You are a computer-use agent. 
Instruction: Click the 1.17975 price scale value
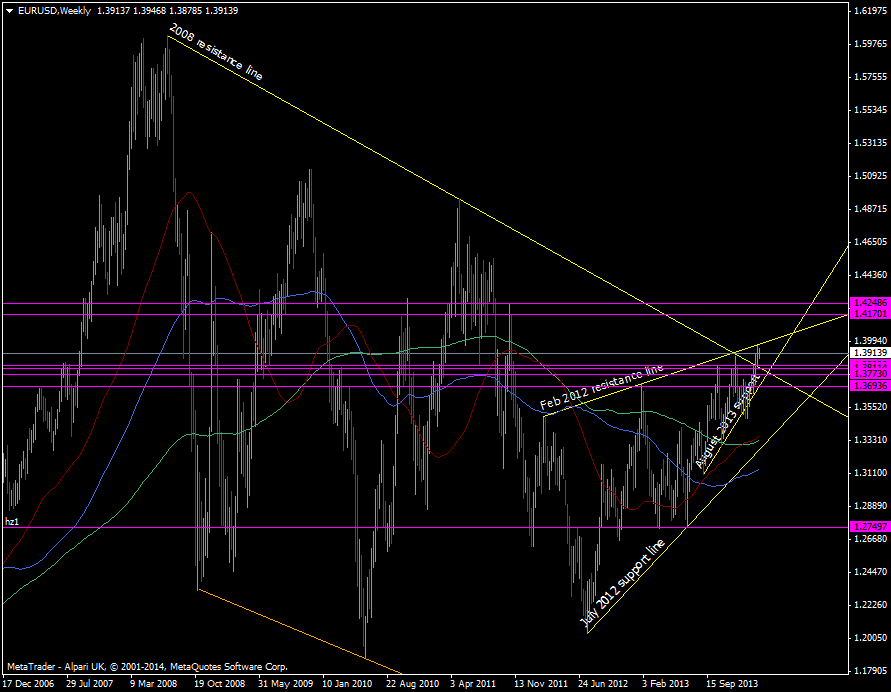click(867, 671)
